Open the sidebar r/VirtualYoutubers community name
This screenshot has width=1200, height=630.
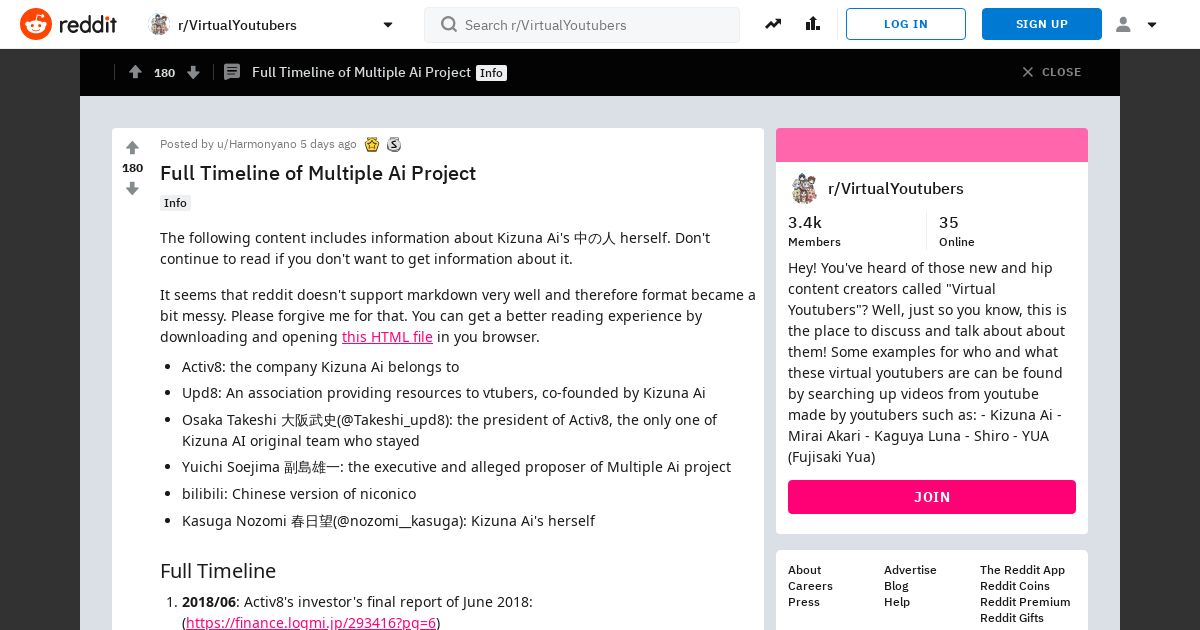896,189
